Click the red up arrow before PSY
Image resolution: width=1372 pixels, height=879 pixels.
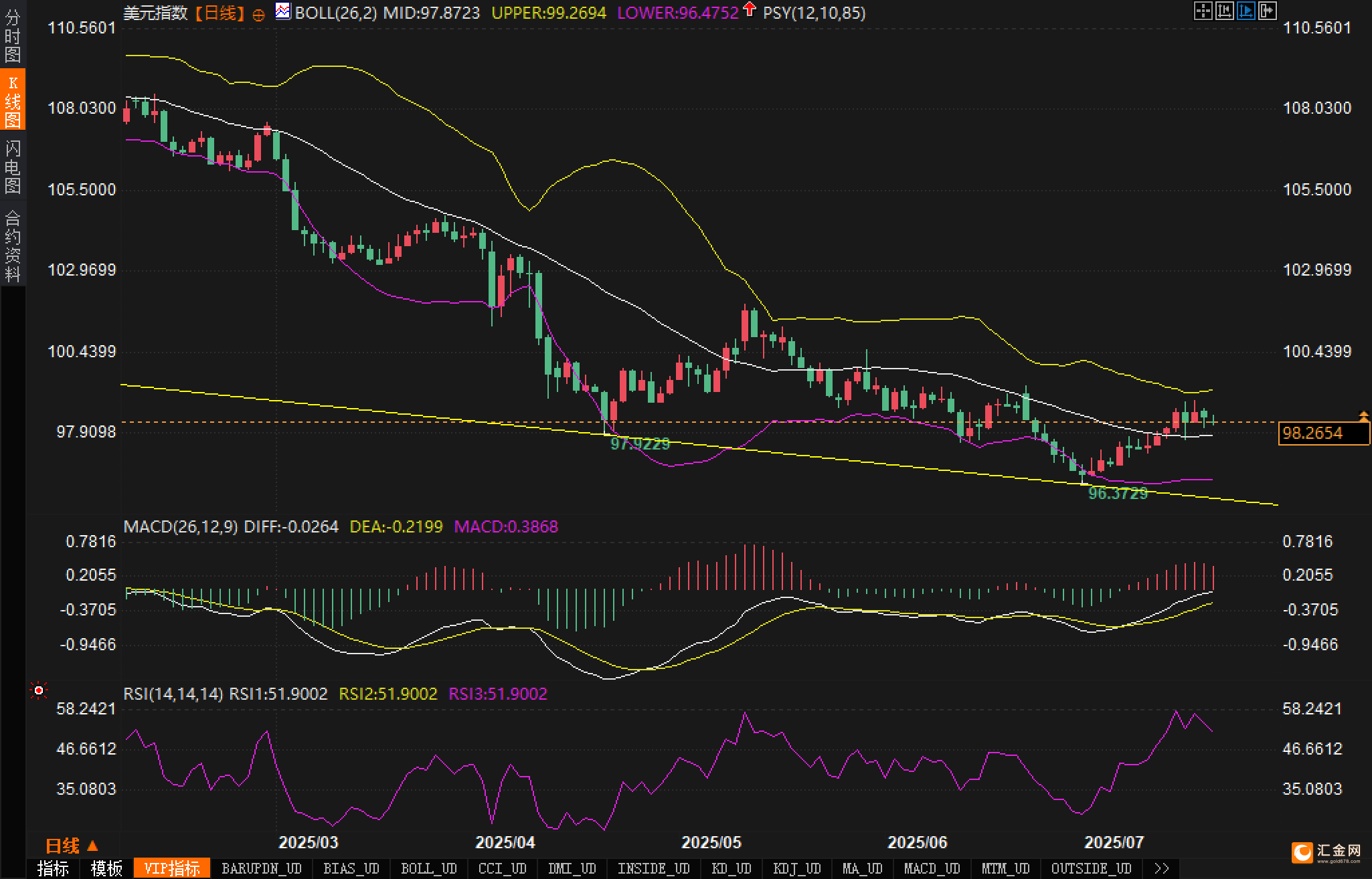tap(750, 9)
